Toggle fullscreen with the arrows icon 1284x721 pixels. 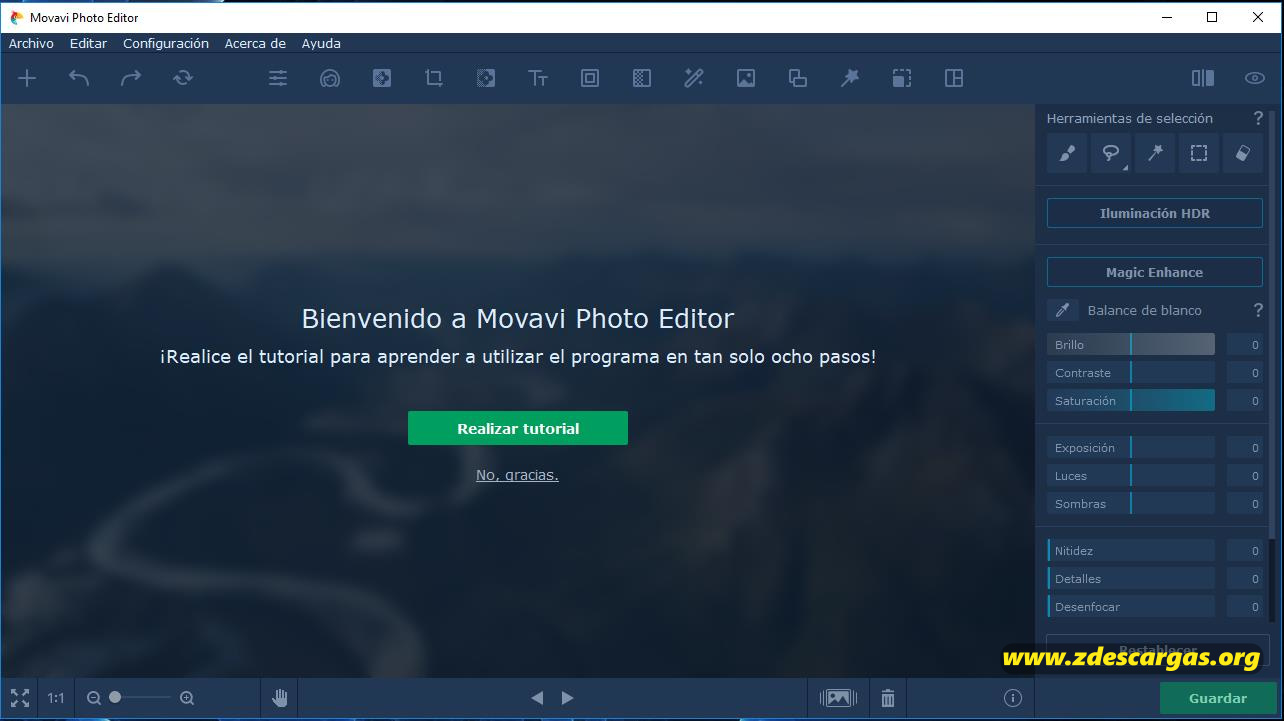(20, 698)
